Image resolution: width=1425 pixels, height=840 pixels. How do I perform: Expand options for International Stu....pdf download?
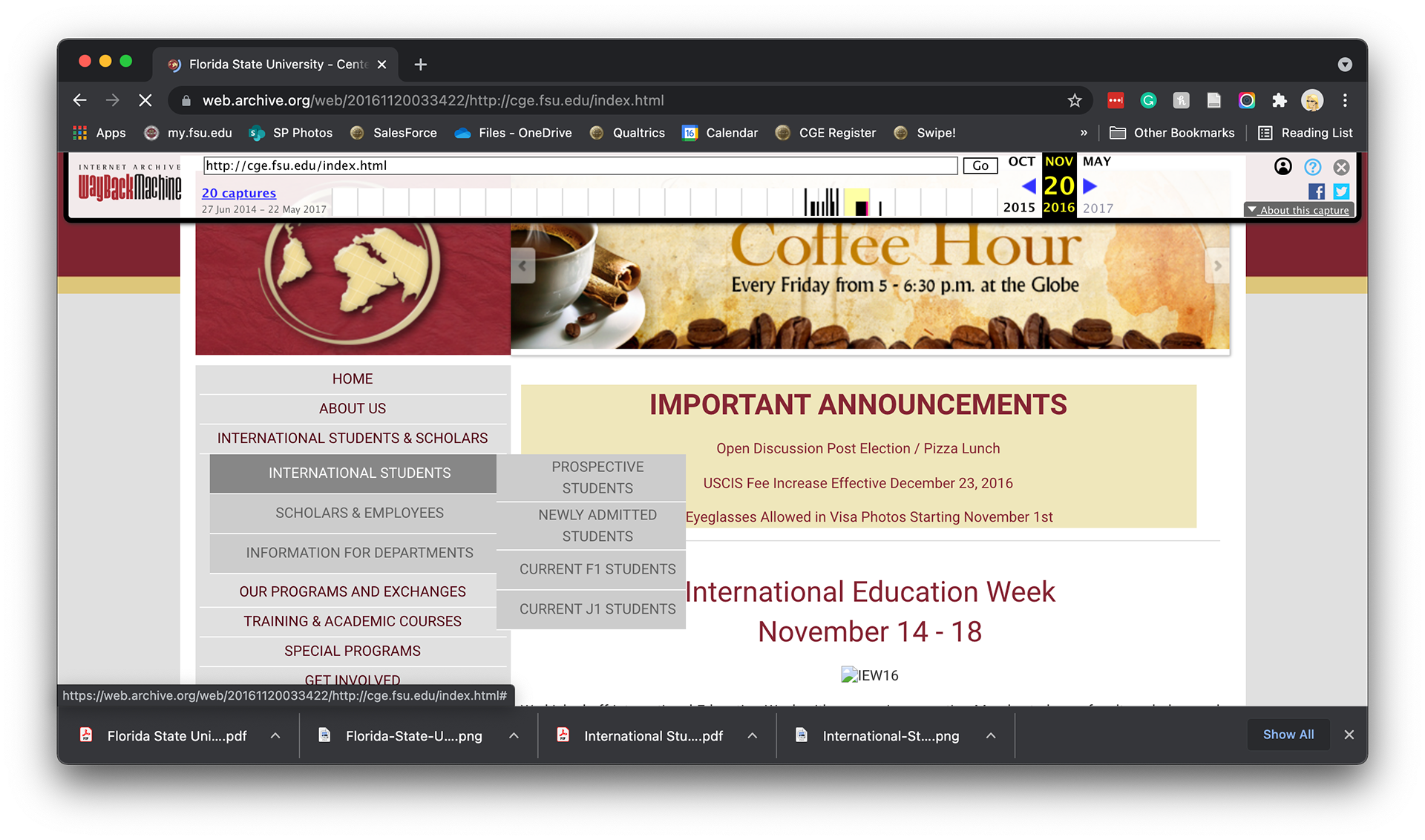pyautogui.click(x=753, y=736)
